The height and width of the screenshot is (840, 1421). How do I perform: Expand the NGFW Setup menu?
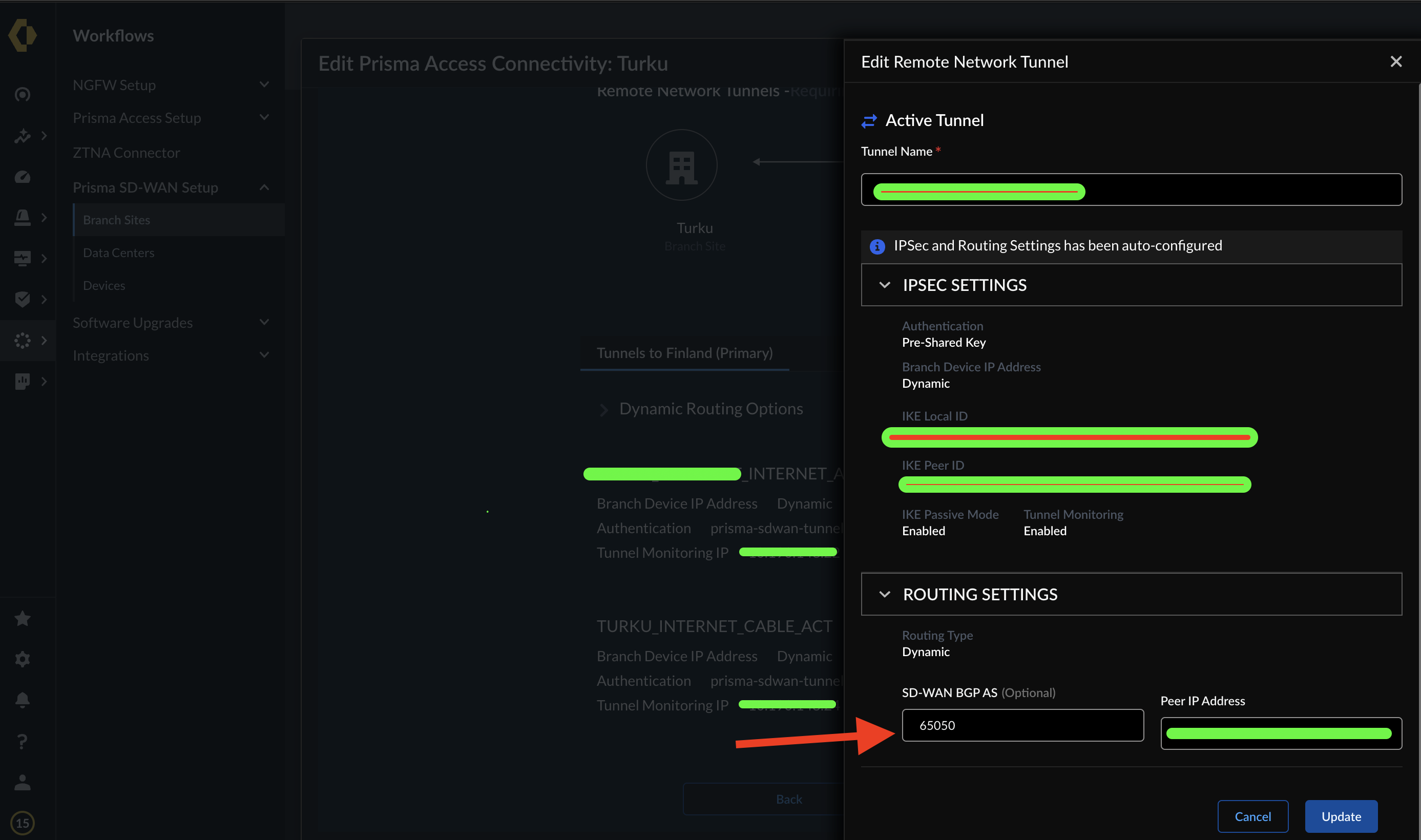point(264,85)
